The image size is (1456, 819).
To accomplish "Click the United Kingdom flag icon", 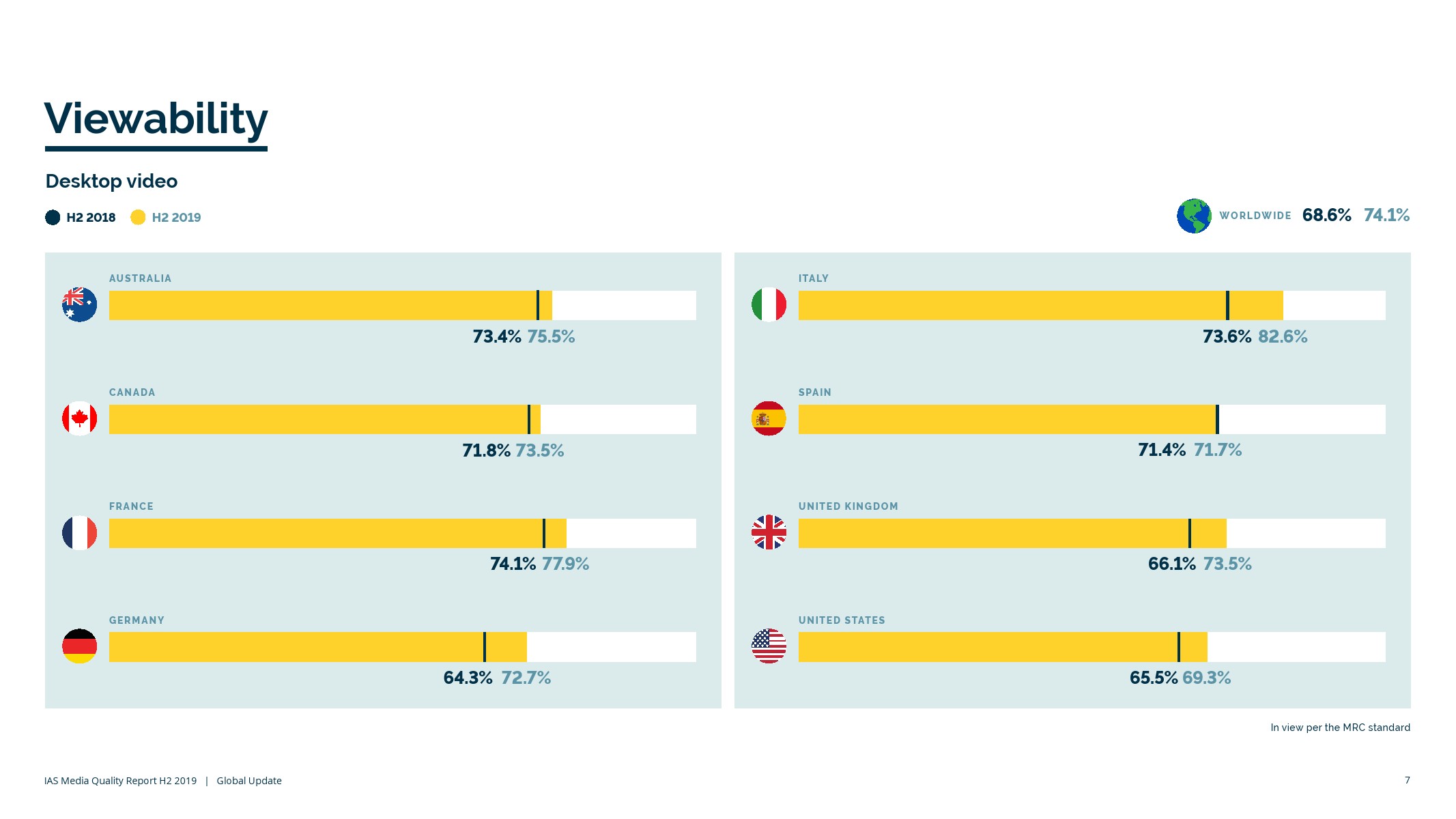I will click(769, 532).
